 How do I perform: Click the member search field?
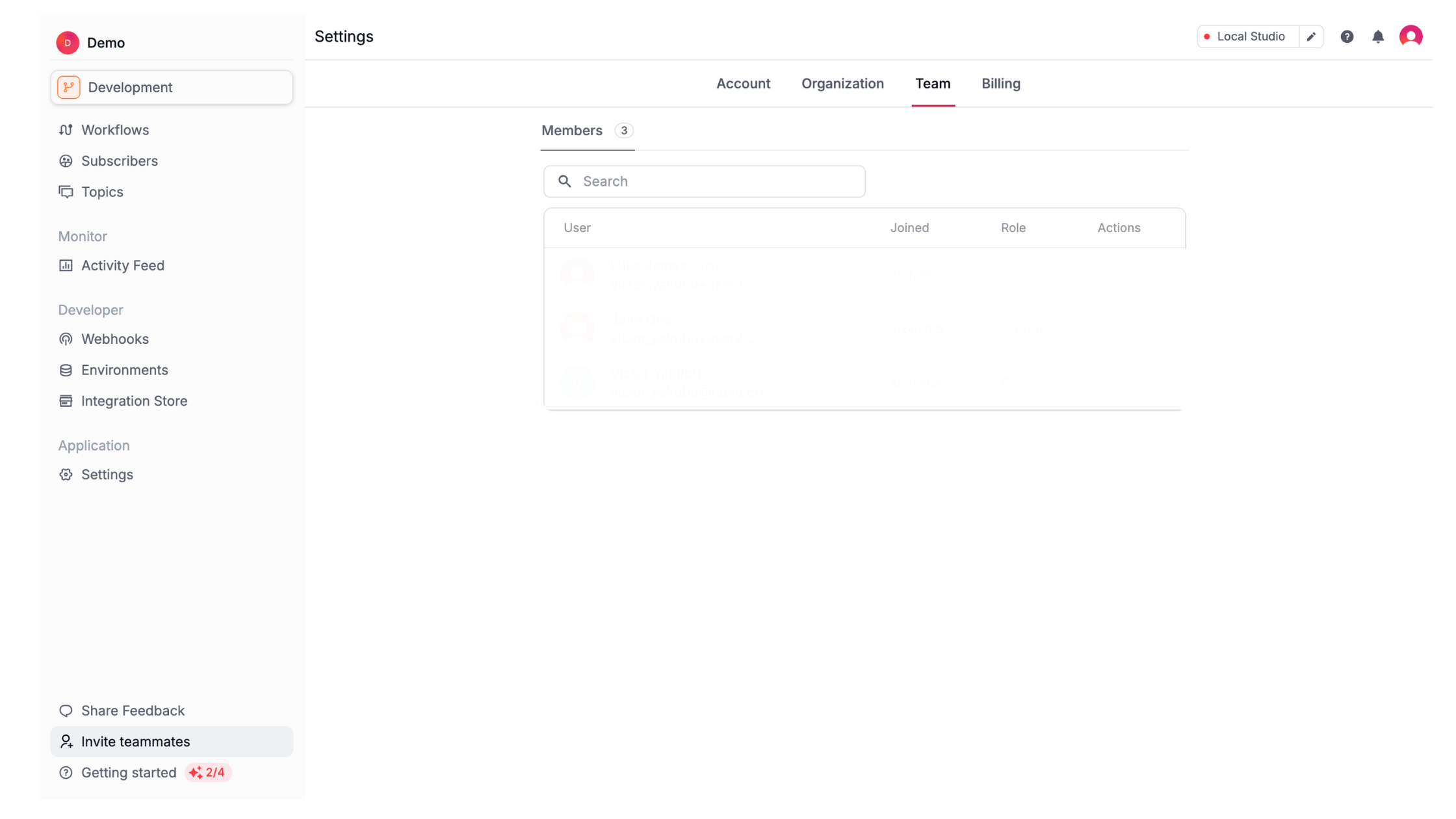point(704,181)
